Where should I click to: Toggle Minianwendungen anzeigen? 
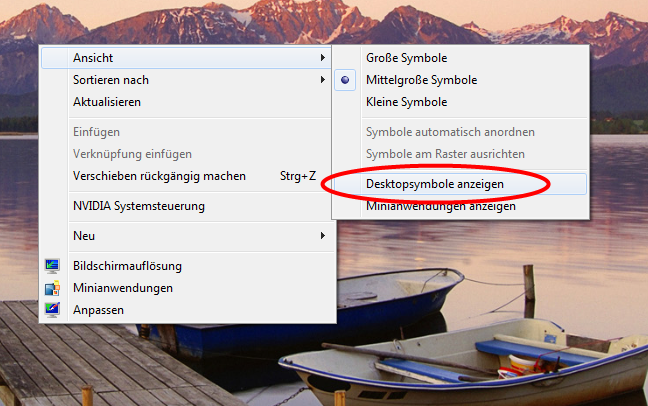tap(460, 206)
